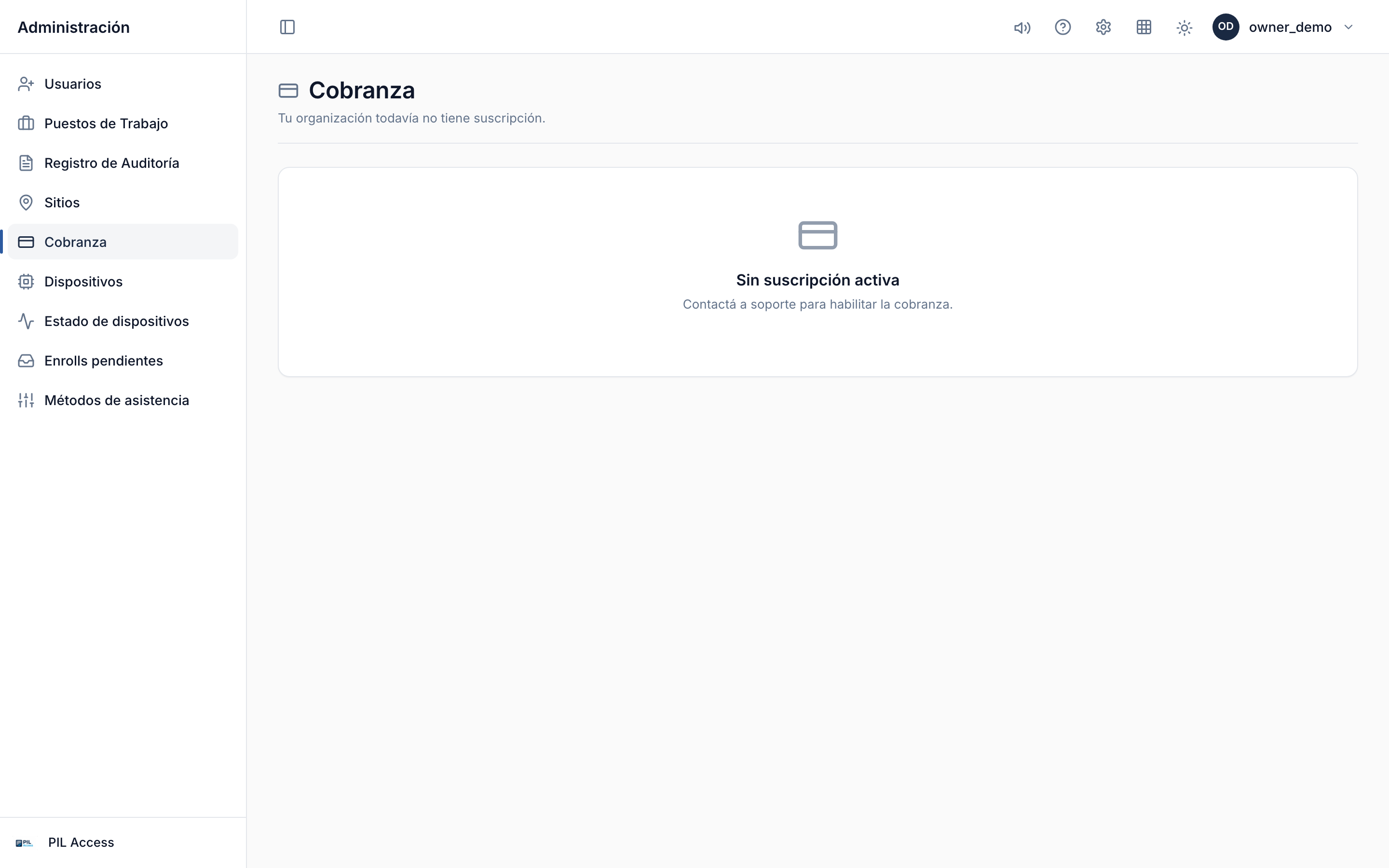Click the Sitios map pin icon

tap(26, 203)
